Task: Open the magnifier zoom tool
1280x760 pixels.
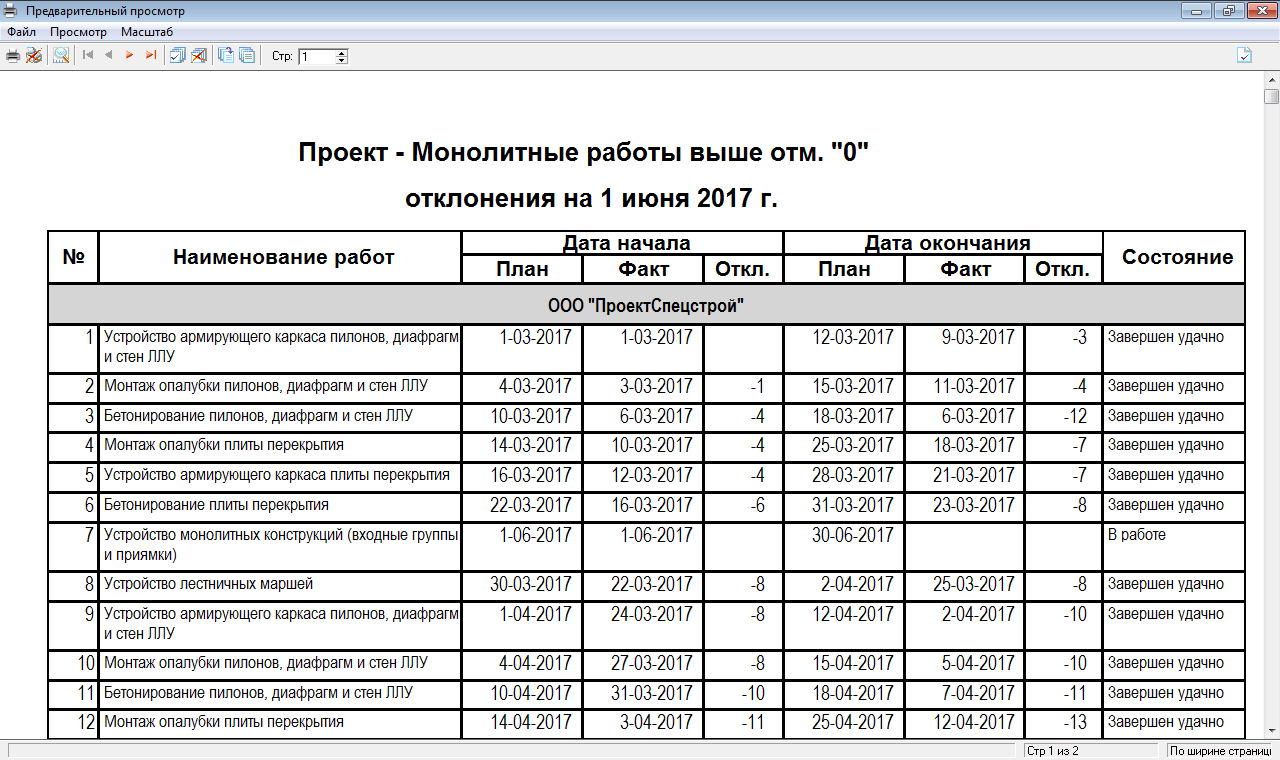Action: (x=61, y=56)
